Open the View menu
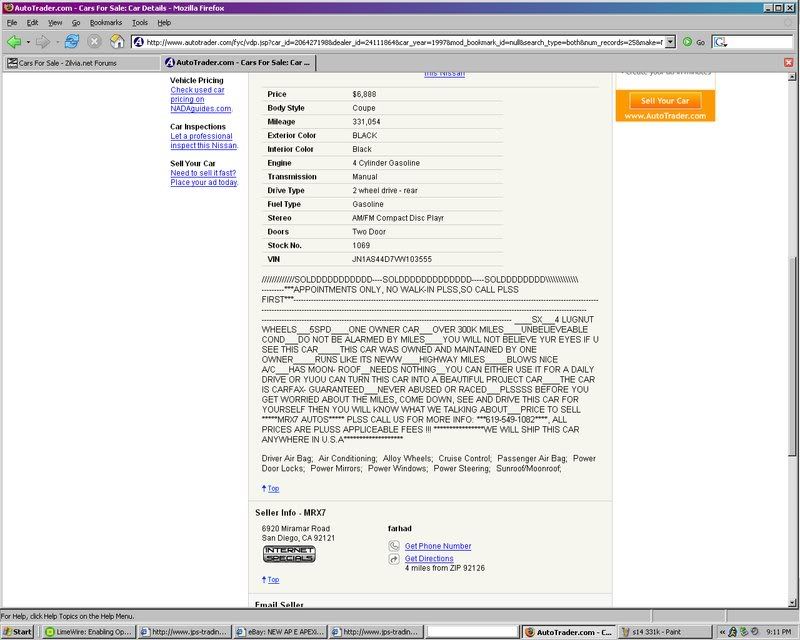The image size is (800, 640). pos(55,22)
